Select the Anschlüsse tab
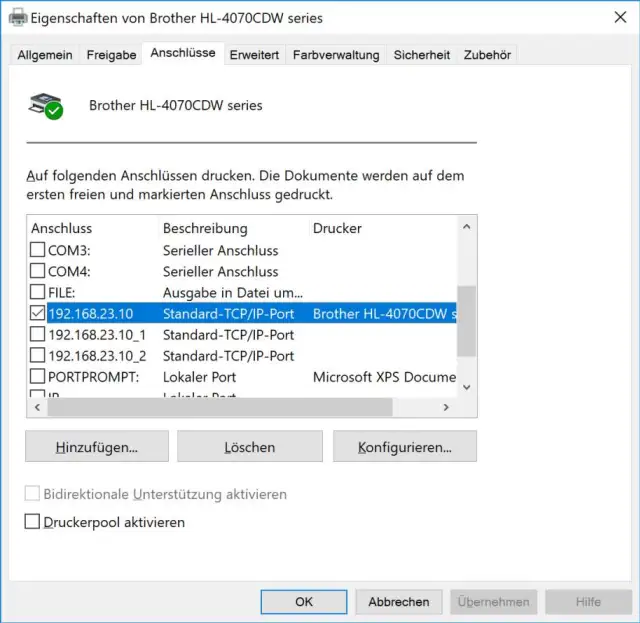Image resolution: width=640 pixels, height=623 pixels. coord(183,53)
